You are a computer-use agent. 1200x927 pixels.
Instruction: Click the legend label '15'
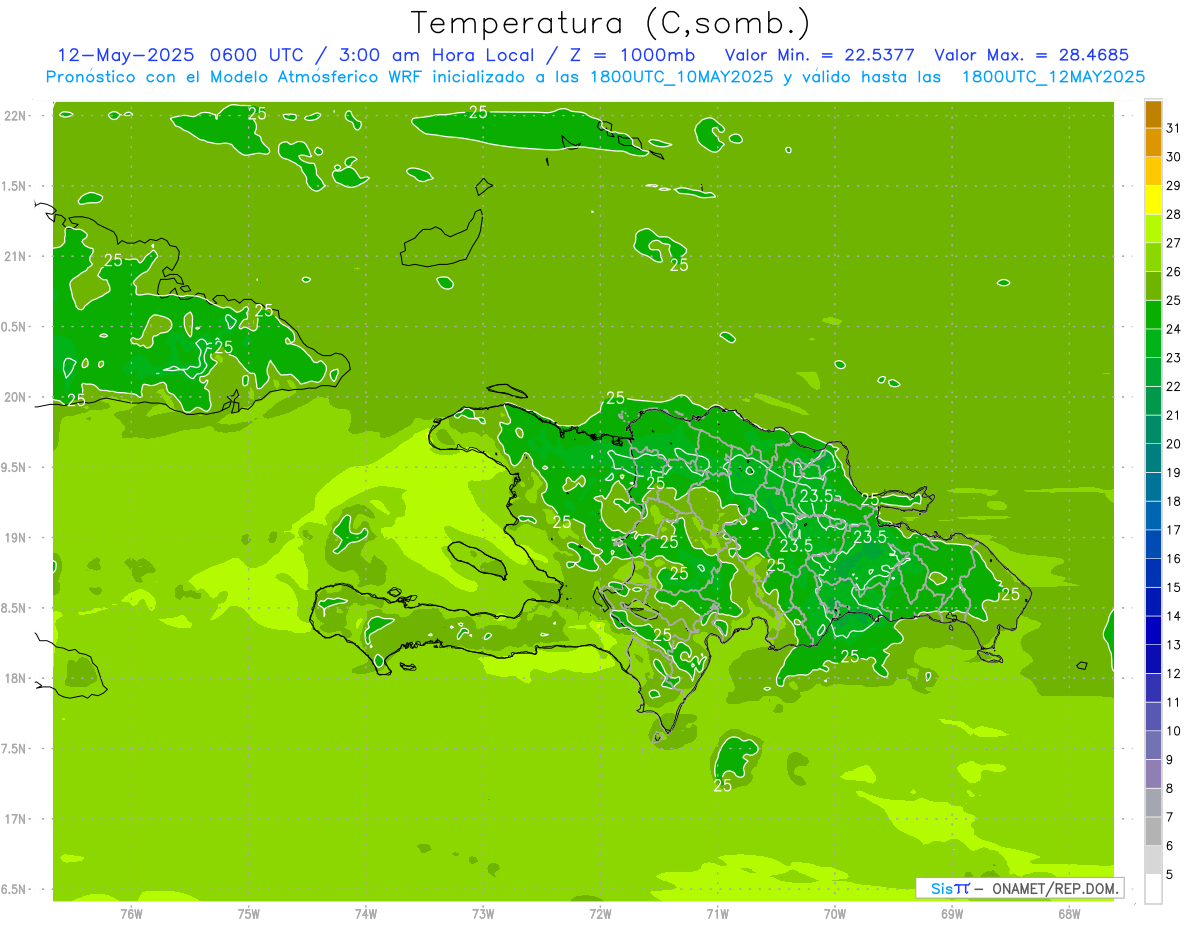1173,587
